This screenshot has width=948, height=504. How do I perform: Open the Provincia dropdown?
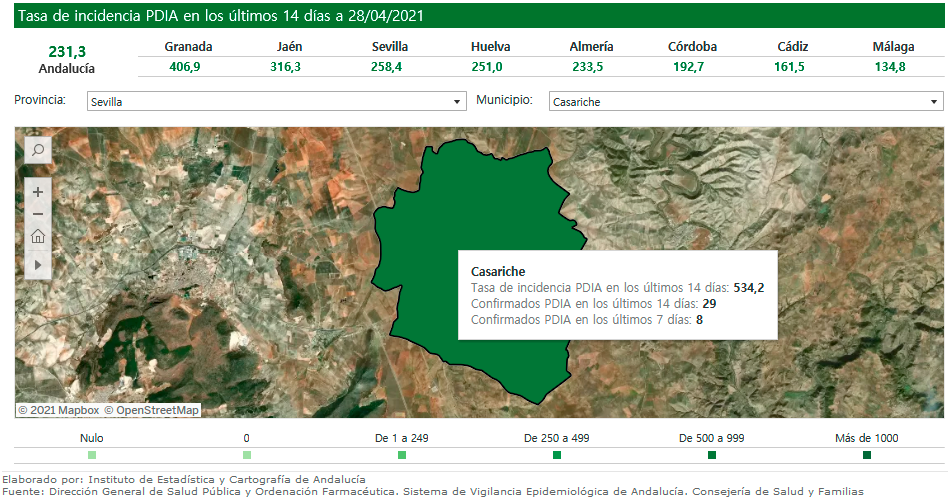click(x=276, y=102)
